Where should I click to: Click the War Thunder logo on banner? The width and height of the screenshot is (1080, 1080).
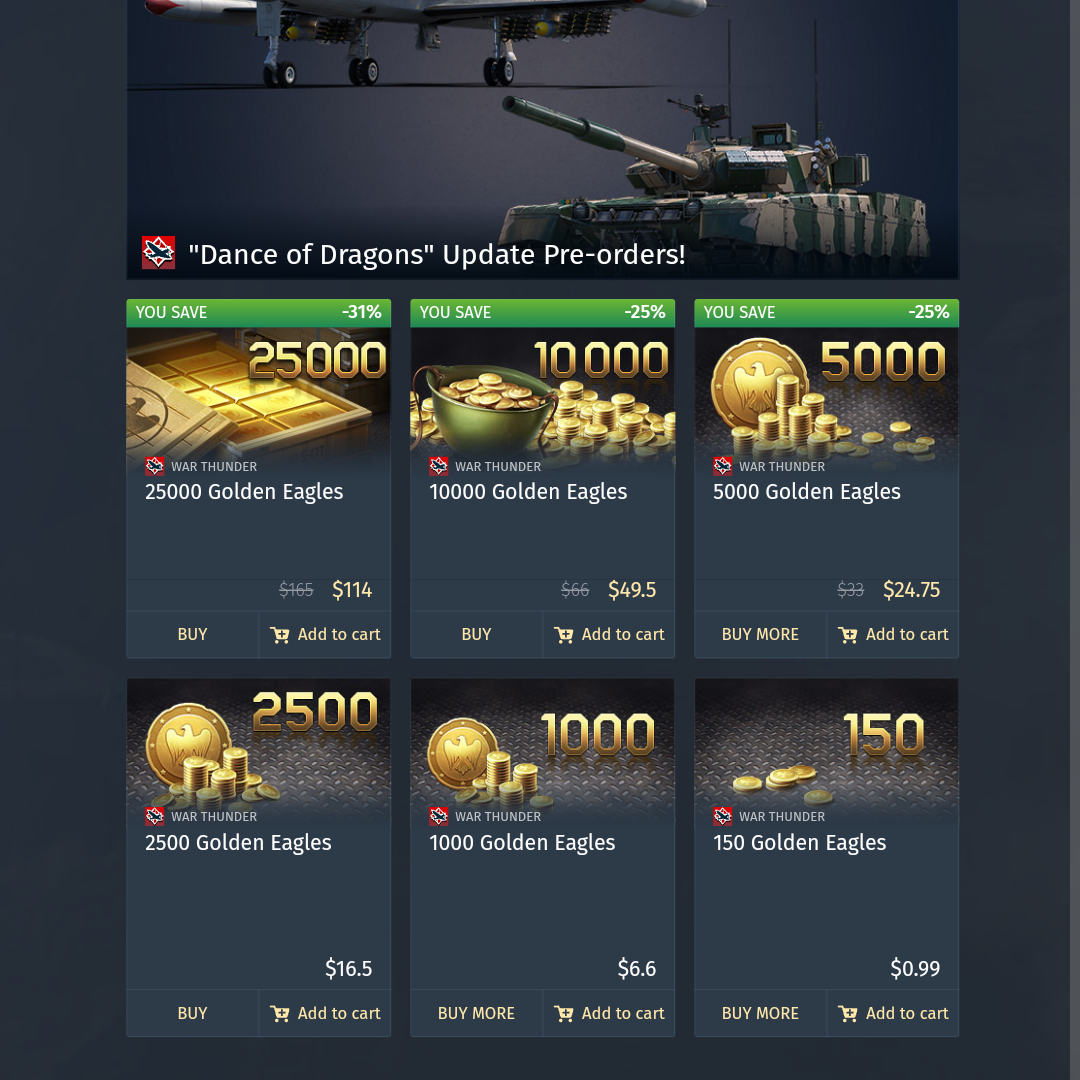158,253
